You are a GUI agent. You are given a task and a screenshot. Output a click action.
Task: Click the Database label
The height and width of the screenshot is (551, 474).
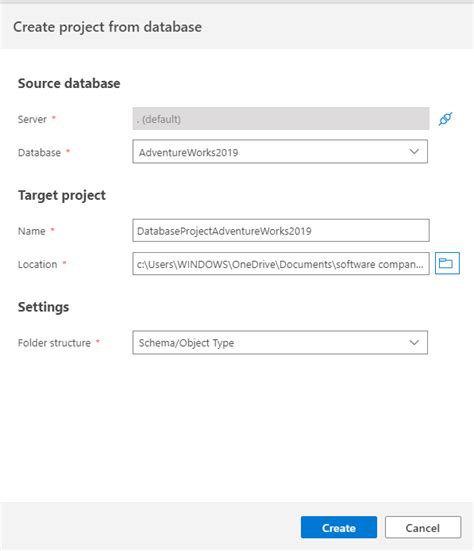(x=39, y=153)
